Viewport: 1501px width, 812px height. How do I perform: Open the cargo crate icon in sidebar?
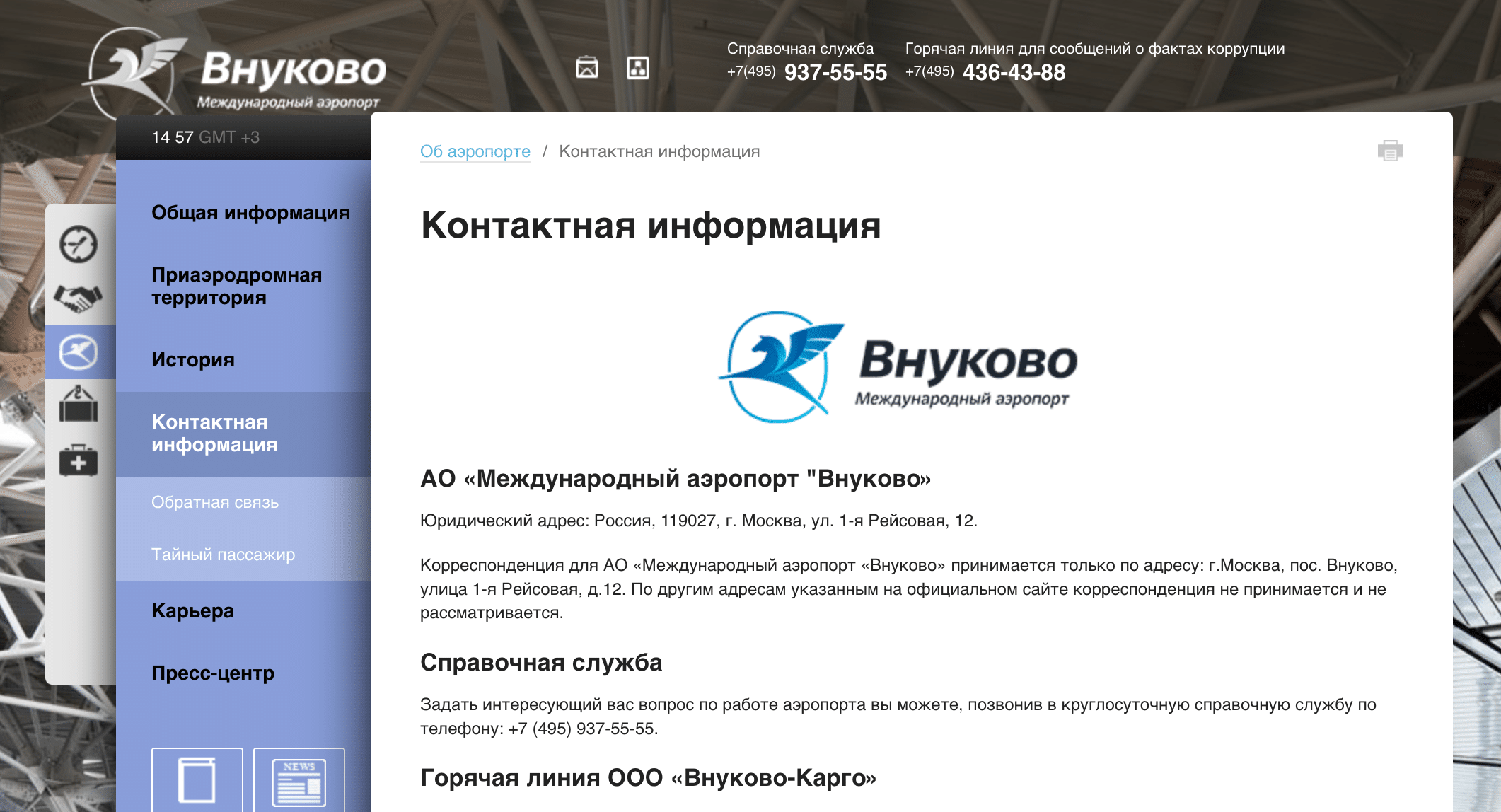pyautogui.click(x=79, y=405)
